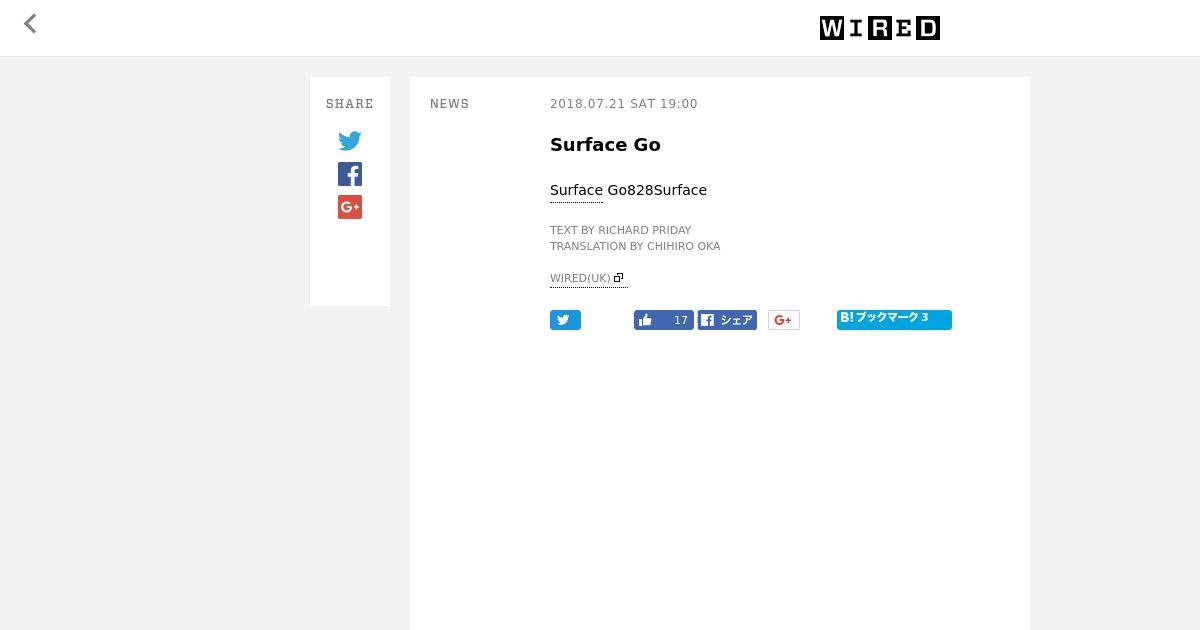
Task: Click TEXT BY RICHARD PRIDAY credit
Action: coord(620,230)
